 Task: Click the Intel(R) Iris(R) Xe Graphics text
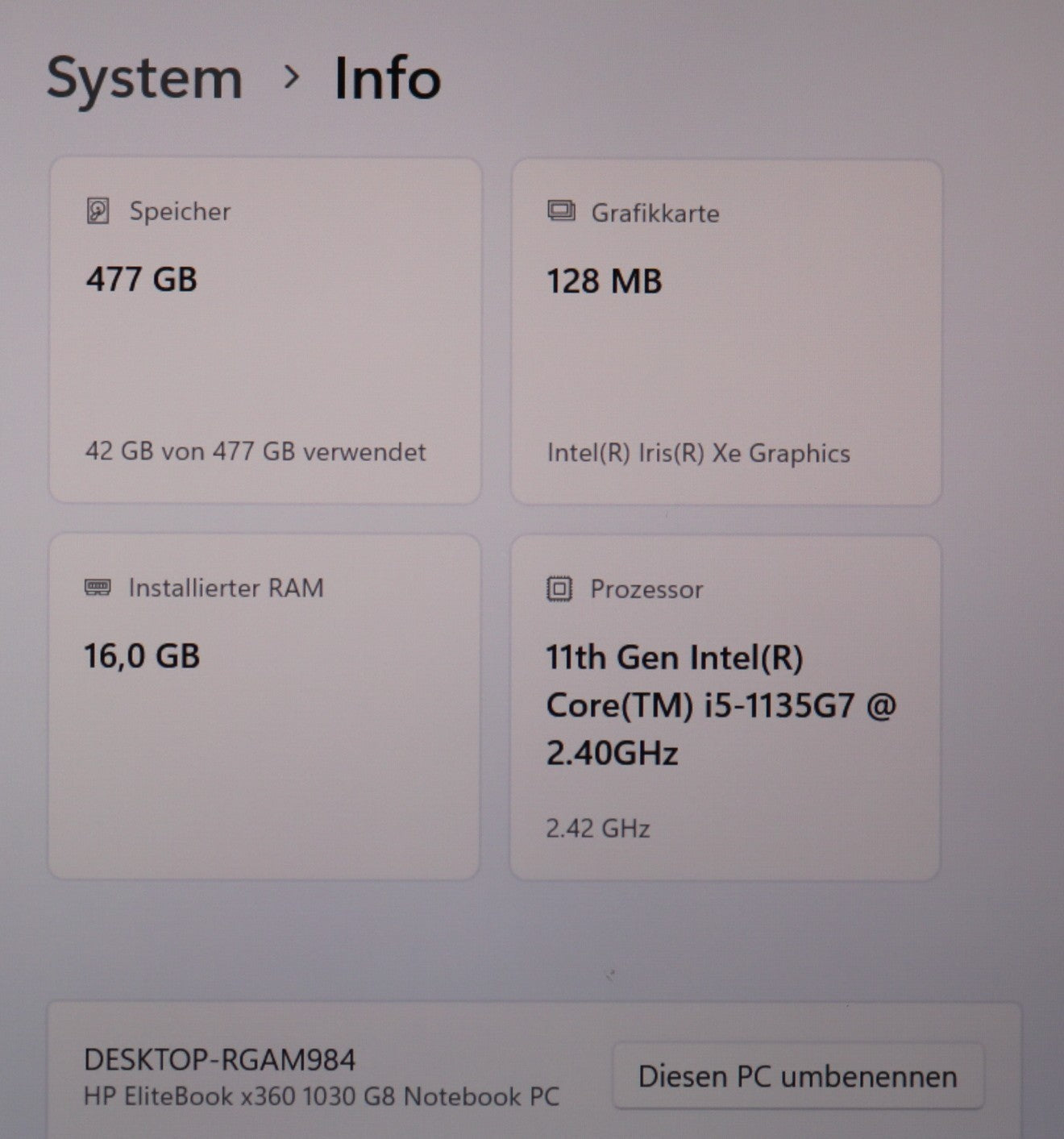click(x=698, y=454)
